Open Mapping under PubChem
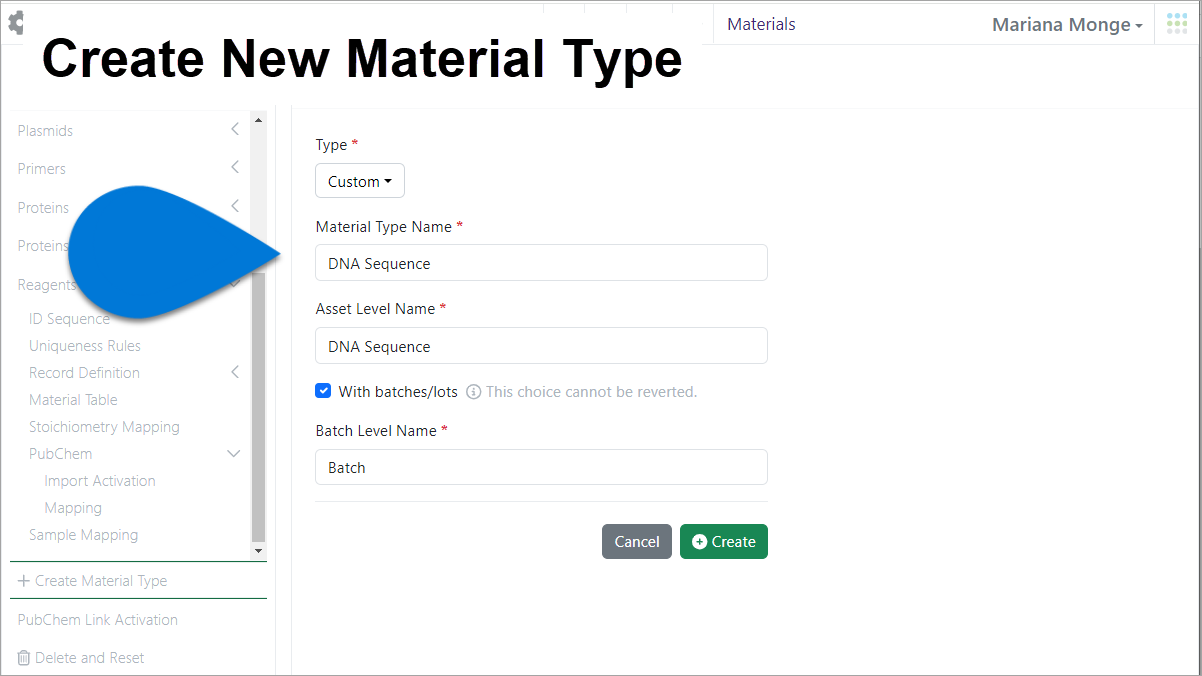Image resolution: width=1202 pixels, height=676 pixels. point(73,508)
